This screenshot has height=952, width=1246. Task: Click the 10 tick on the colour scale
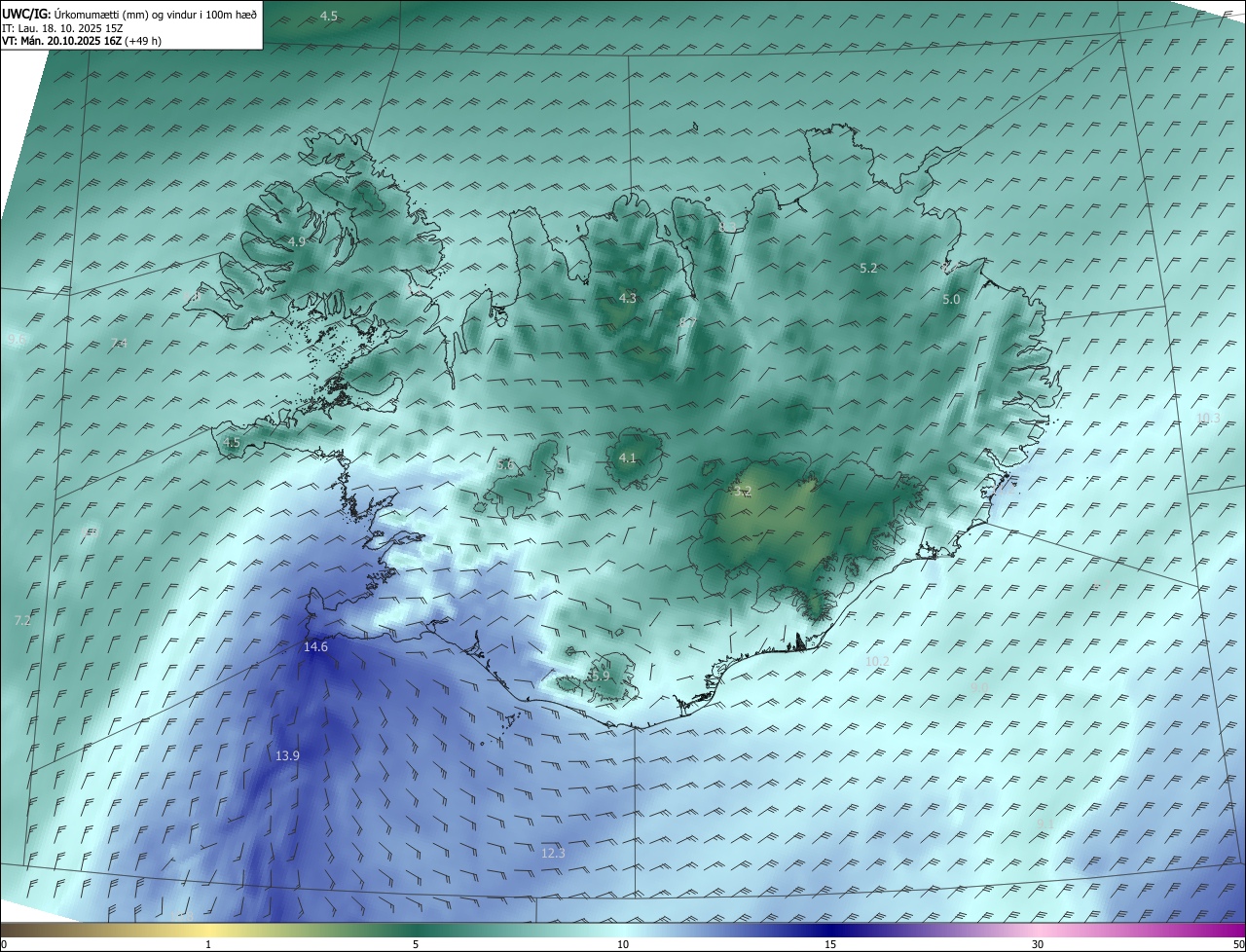(623, 944)
